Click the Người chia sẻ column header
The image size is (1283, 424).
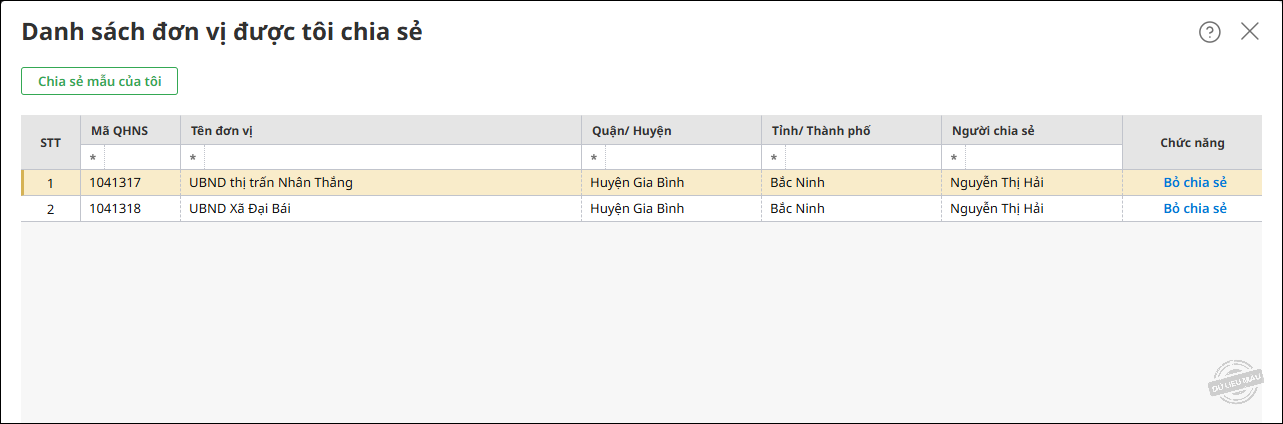[x=993, y=131]
